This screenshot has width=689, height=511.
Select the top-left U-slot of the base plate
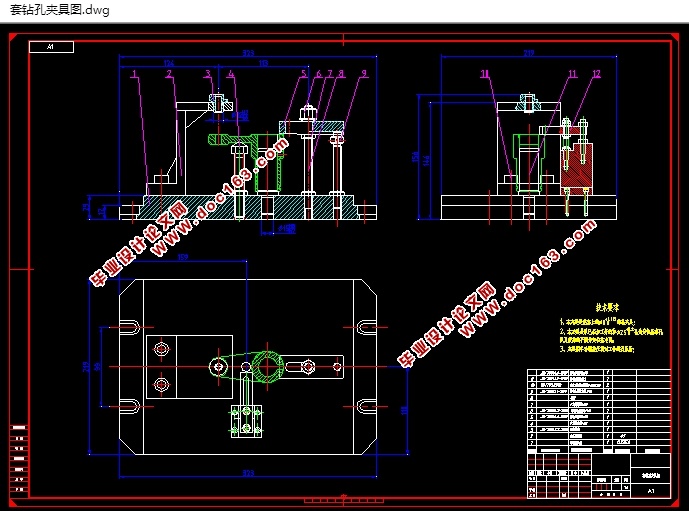tap(132, 328)
